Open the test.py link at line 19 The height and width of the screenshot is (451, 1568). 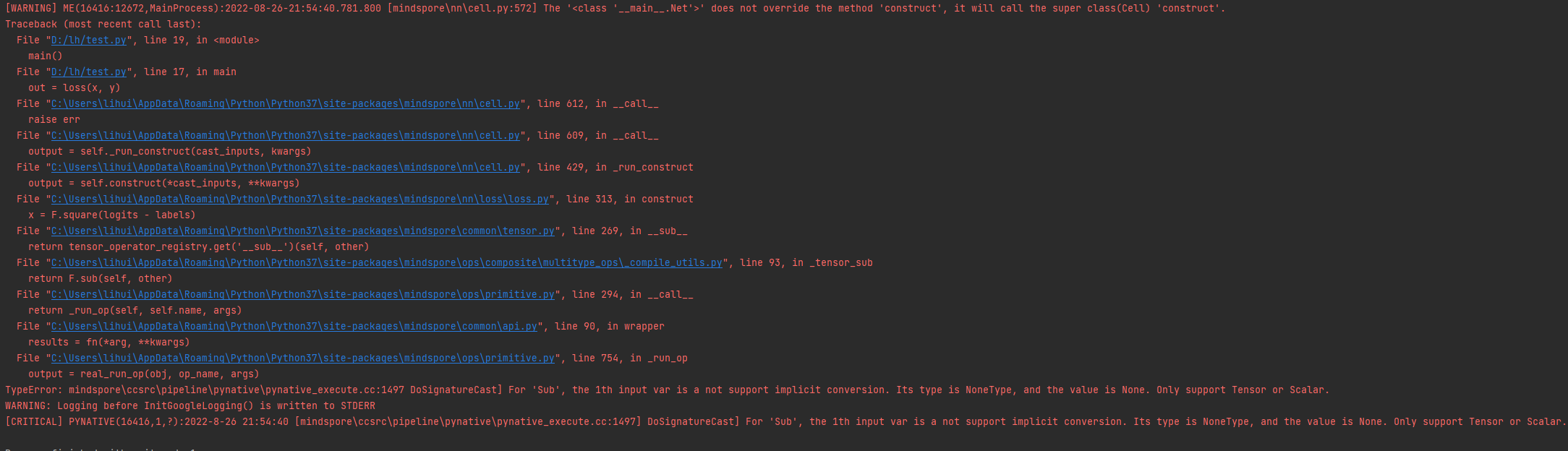pos(88,40)
